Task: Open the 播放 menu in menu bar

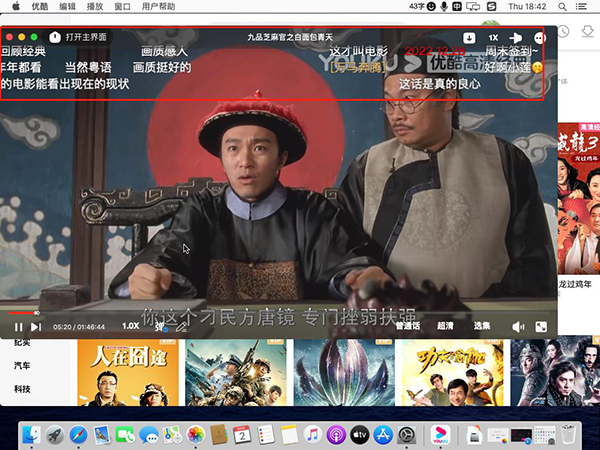Action: pos(95,6)
